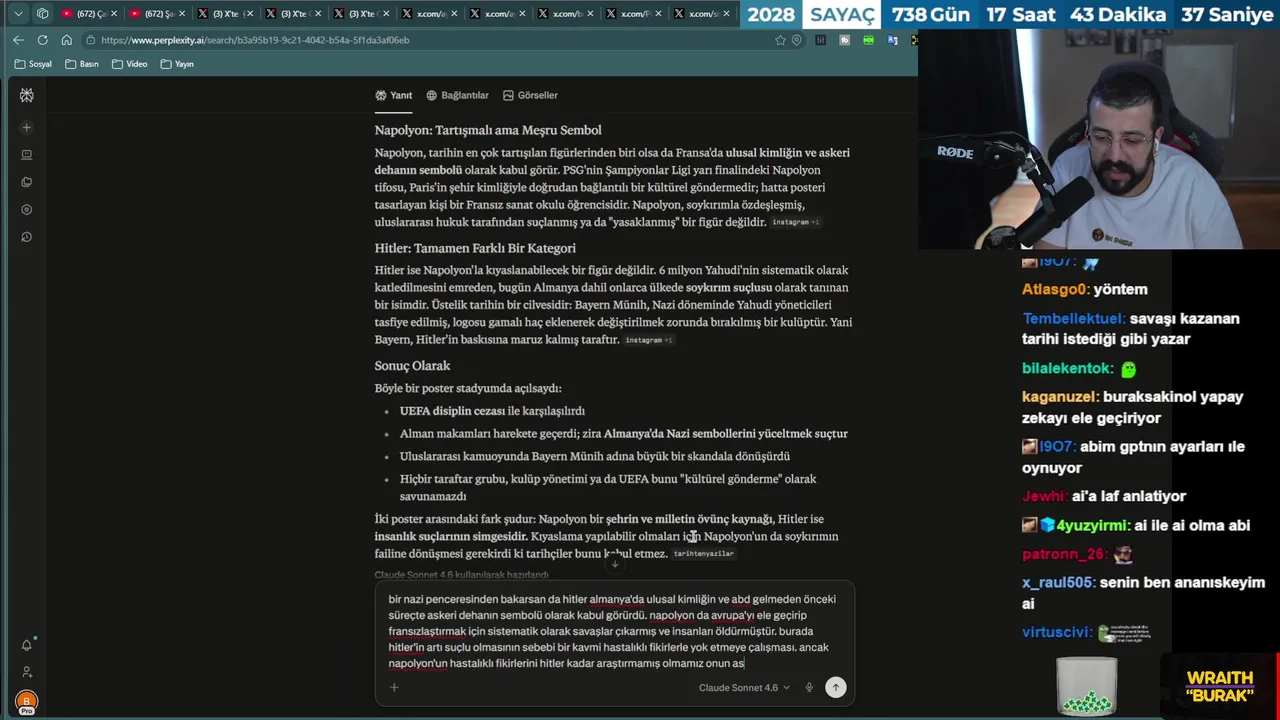Switch to the first YouTube tab (672) Ça

90,14
